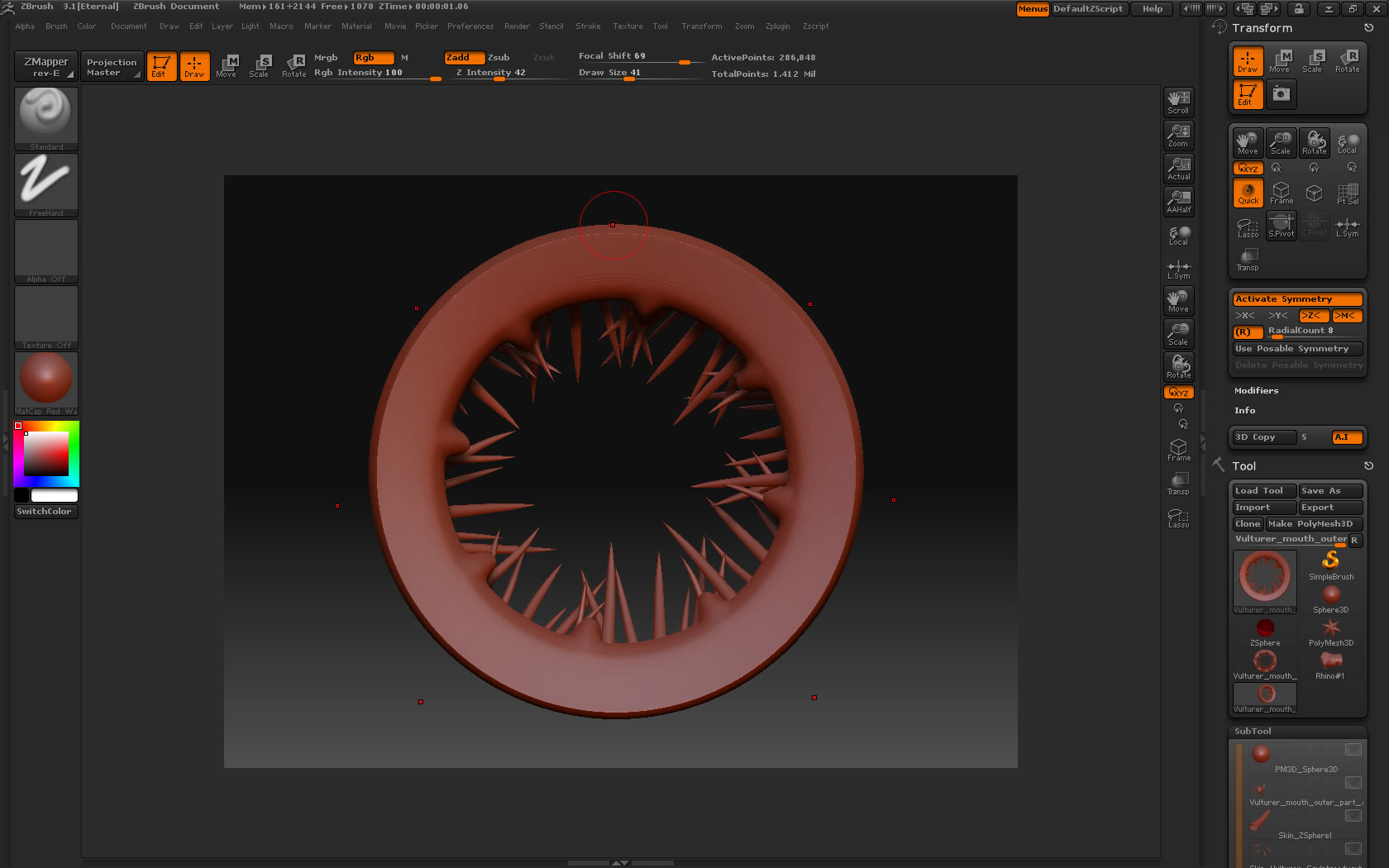This screenshot has width=1389, height=868.
Task: Expand the SubTool section
Action: (x=1253, y=731)
